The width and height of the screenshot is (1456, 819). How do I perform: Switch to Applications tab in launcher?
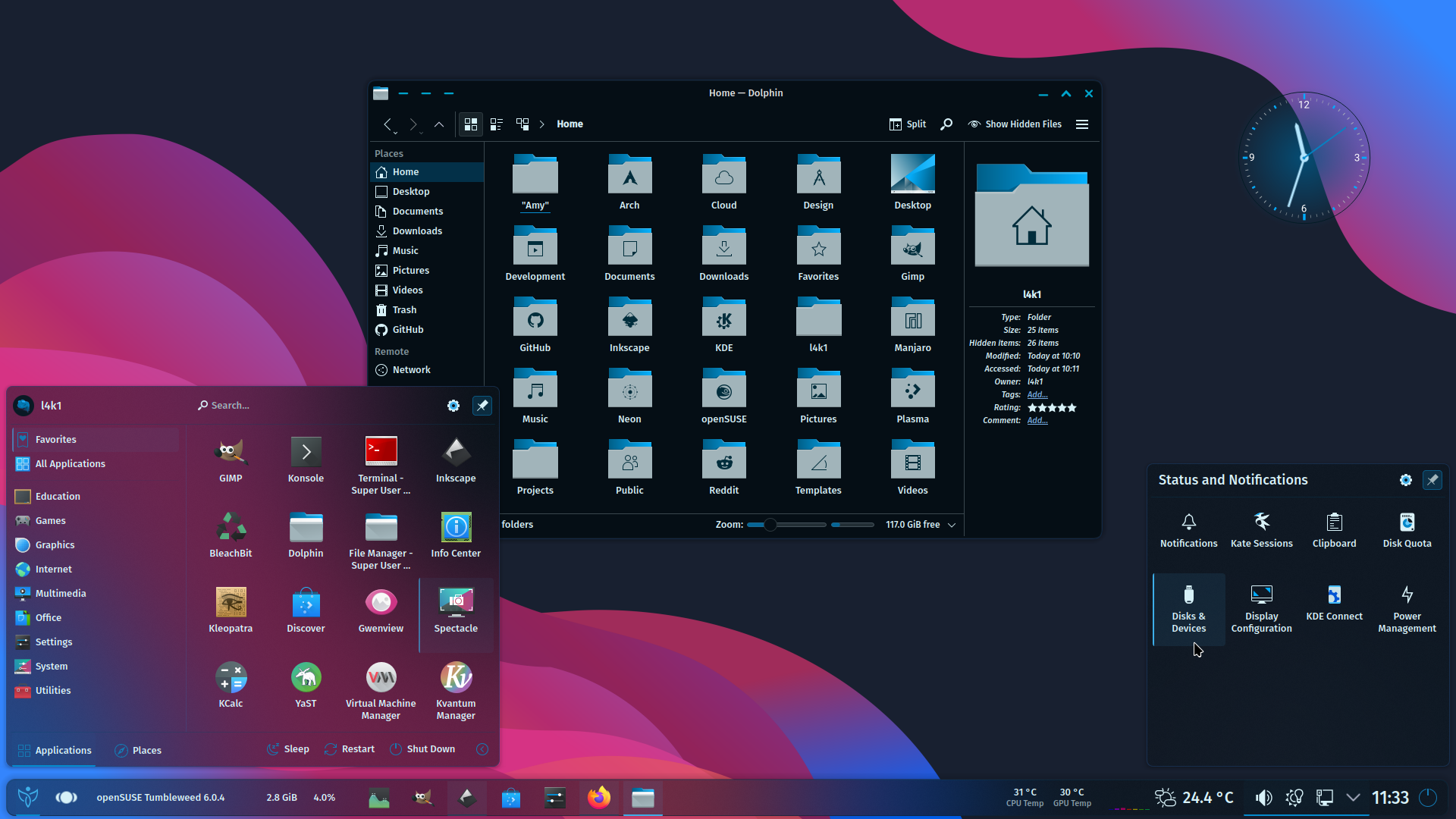tap(55, 750)
